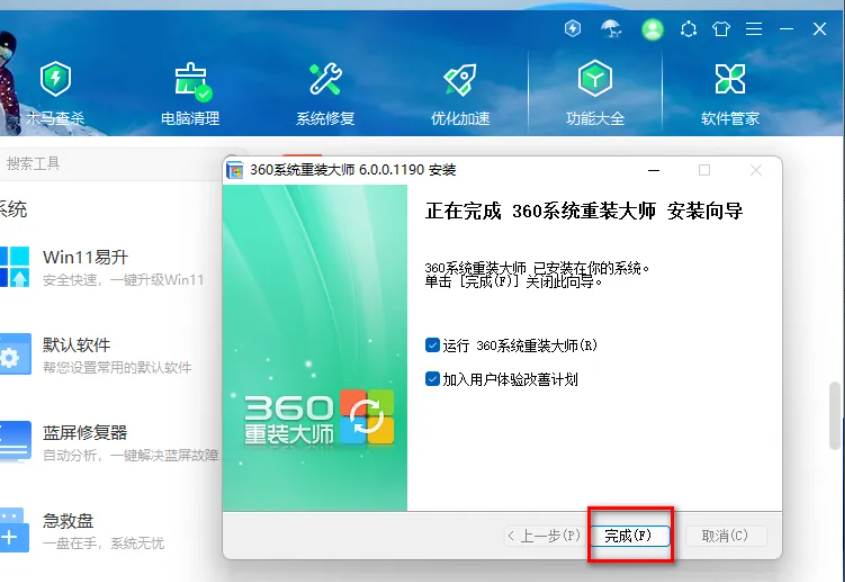Open the skin (shirt) icon
The height and width of the screenshot is (582, 845).
tap(721, 29)
